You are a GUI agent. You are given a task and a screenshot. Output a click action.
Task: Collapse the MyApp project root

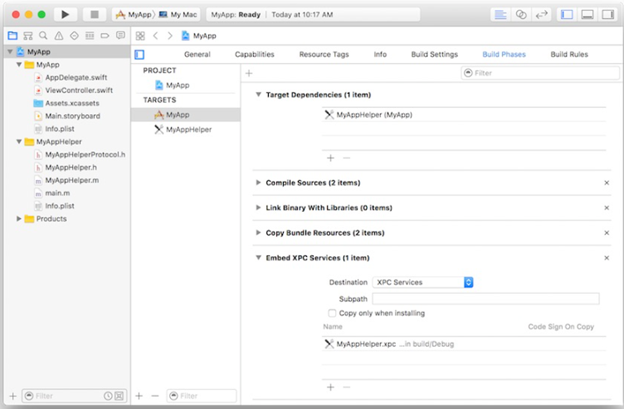click(10, 52)
